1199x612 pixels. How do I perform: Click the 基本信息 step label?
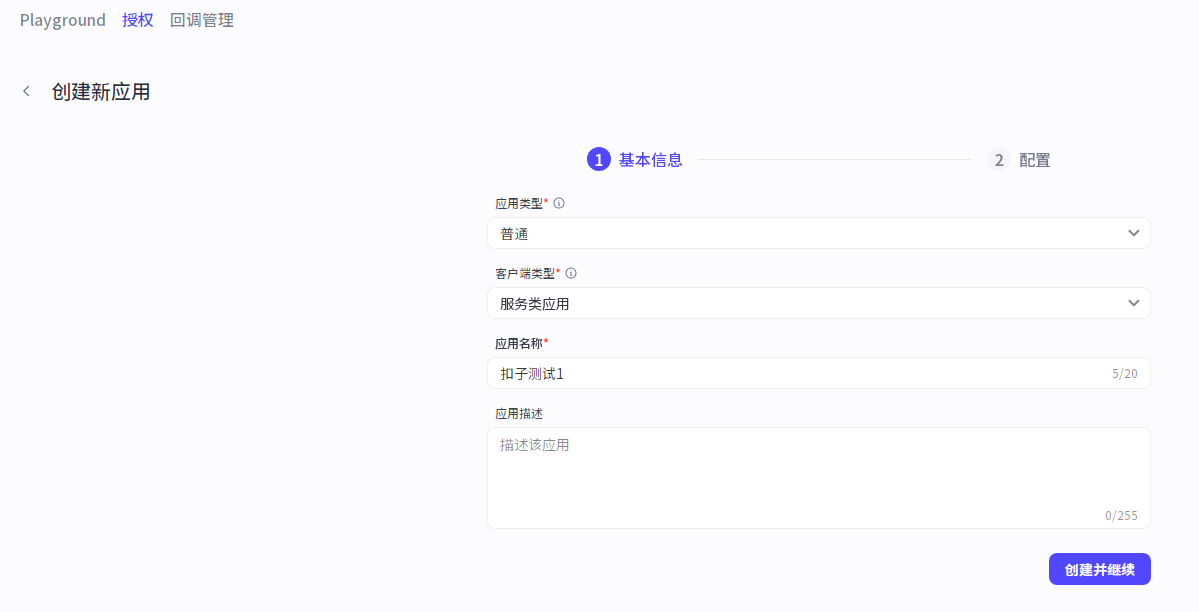click(650, 160)
